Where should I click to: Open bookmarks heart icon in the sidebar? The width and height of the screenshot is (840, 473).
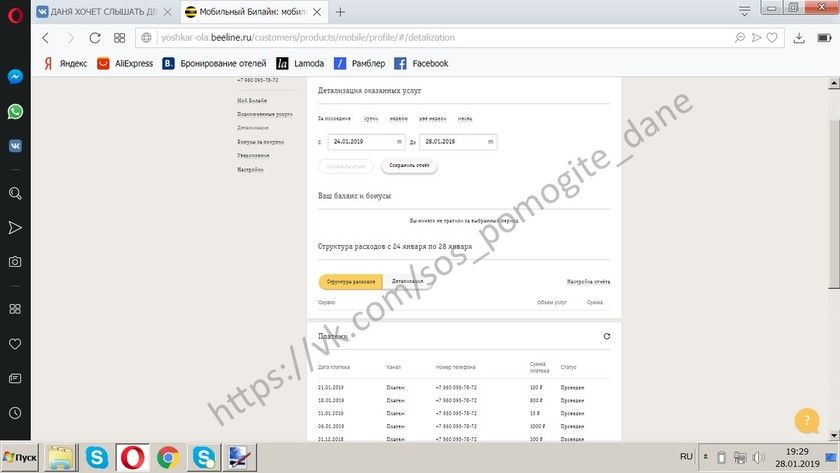tap(15, 344)
